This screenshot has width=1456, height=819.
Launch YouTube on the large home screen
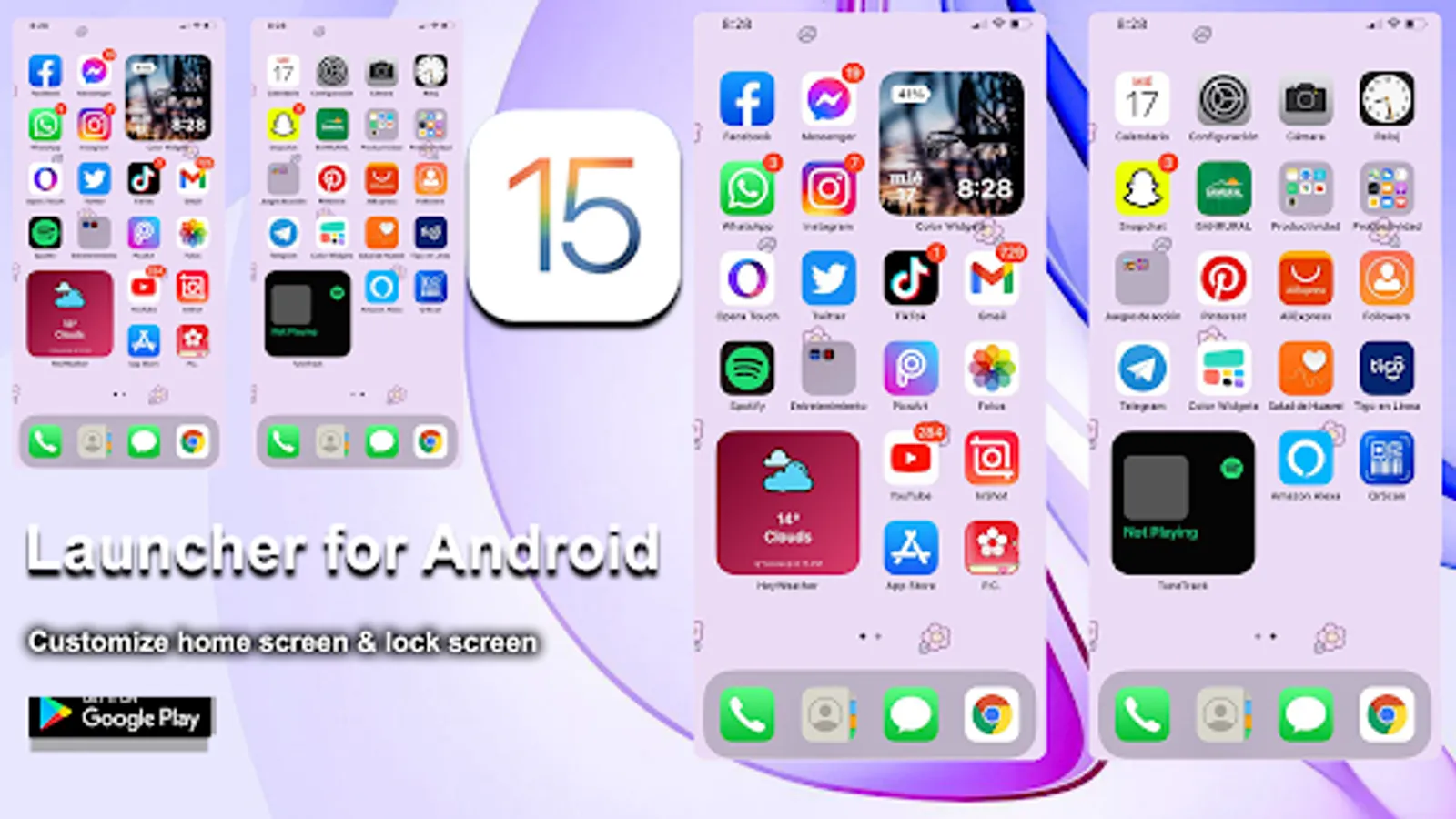pos(910,459)
